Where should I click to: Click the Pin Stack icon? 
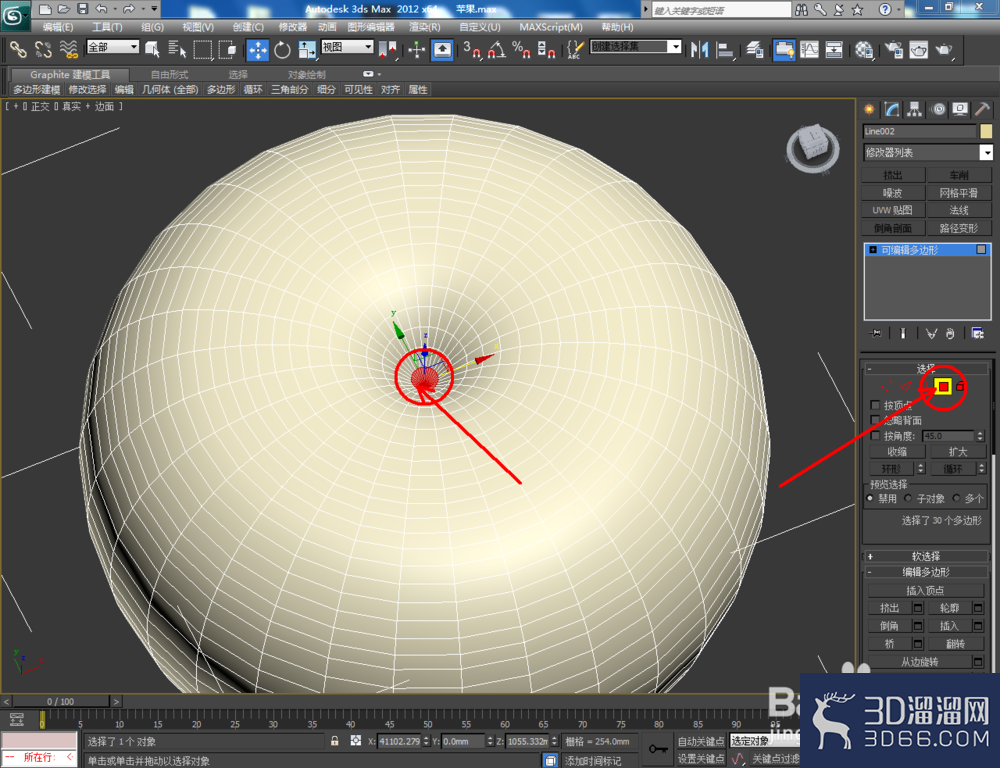(875, 333)
